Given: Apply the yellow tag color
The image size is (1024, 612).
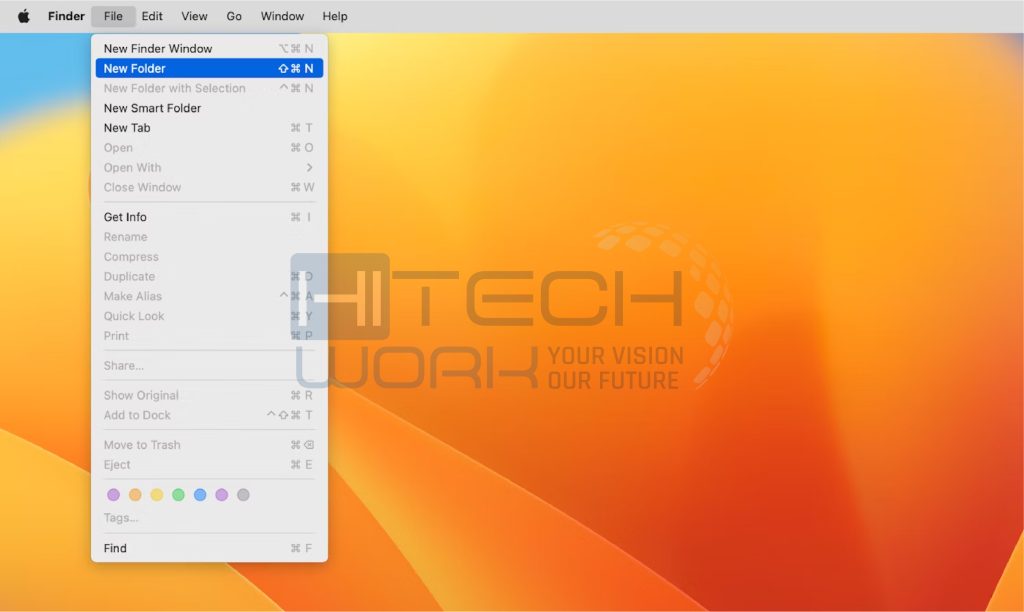Looking at the screenshot, I should click(x=157, y=495).
